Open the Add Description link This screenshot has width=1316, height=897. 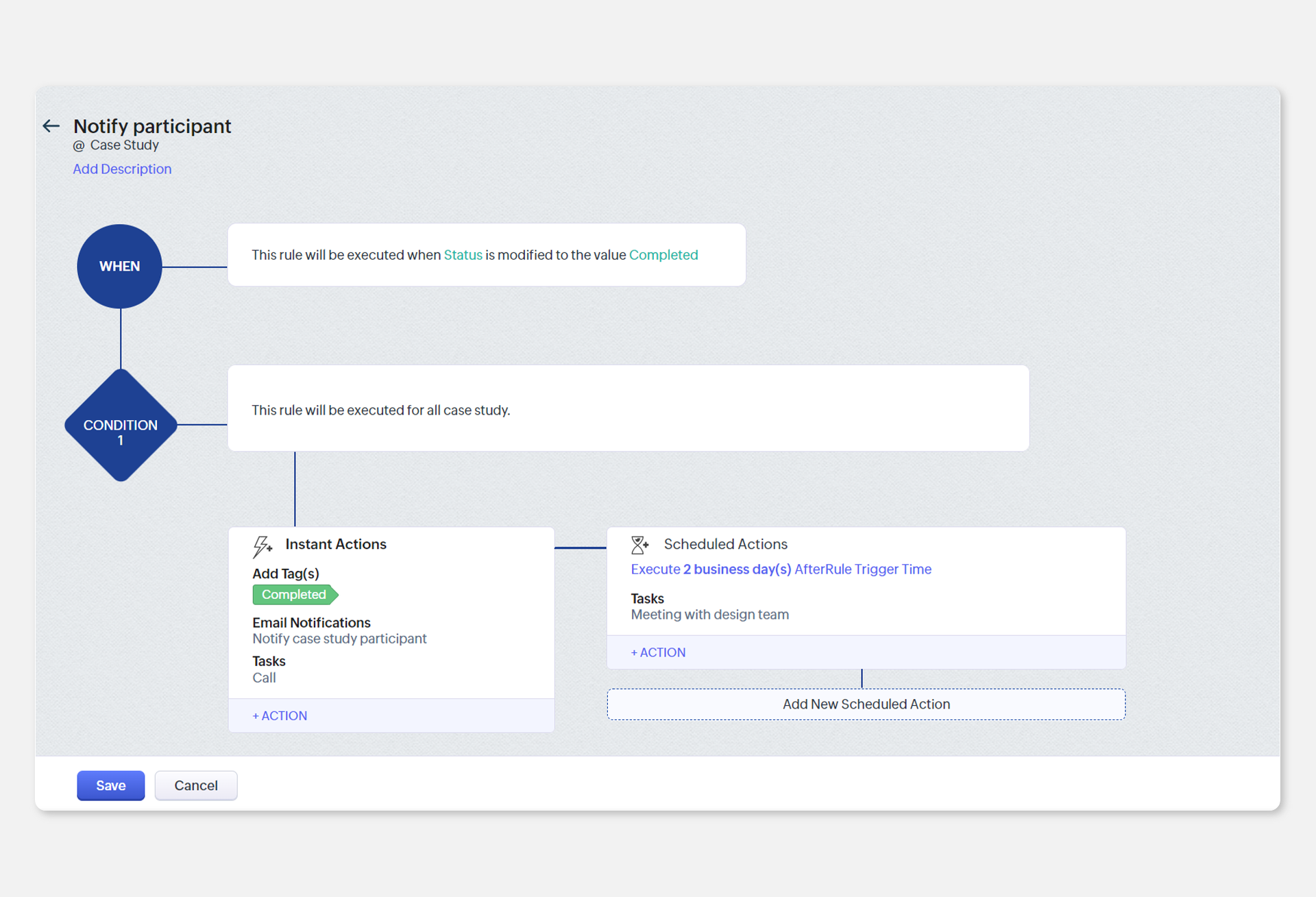[122, 169]
